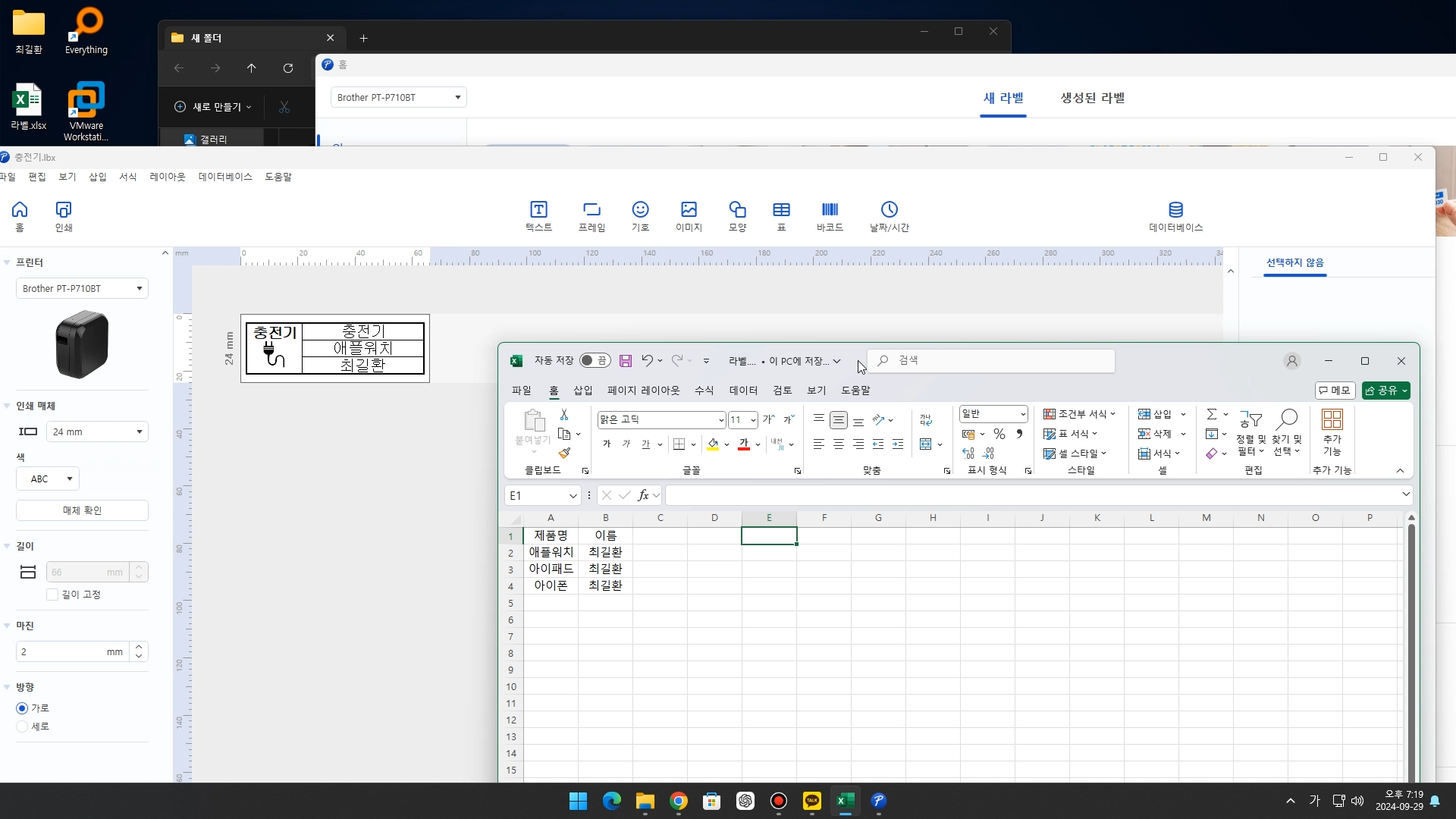Toggle Excel AutoSave (자동 저장) switch

595,361
